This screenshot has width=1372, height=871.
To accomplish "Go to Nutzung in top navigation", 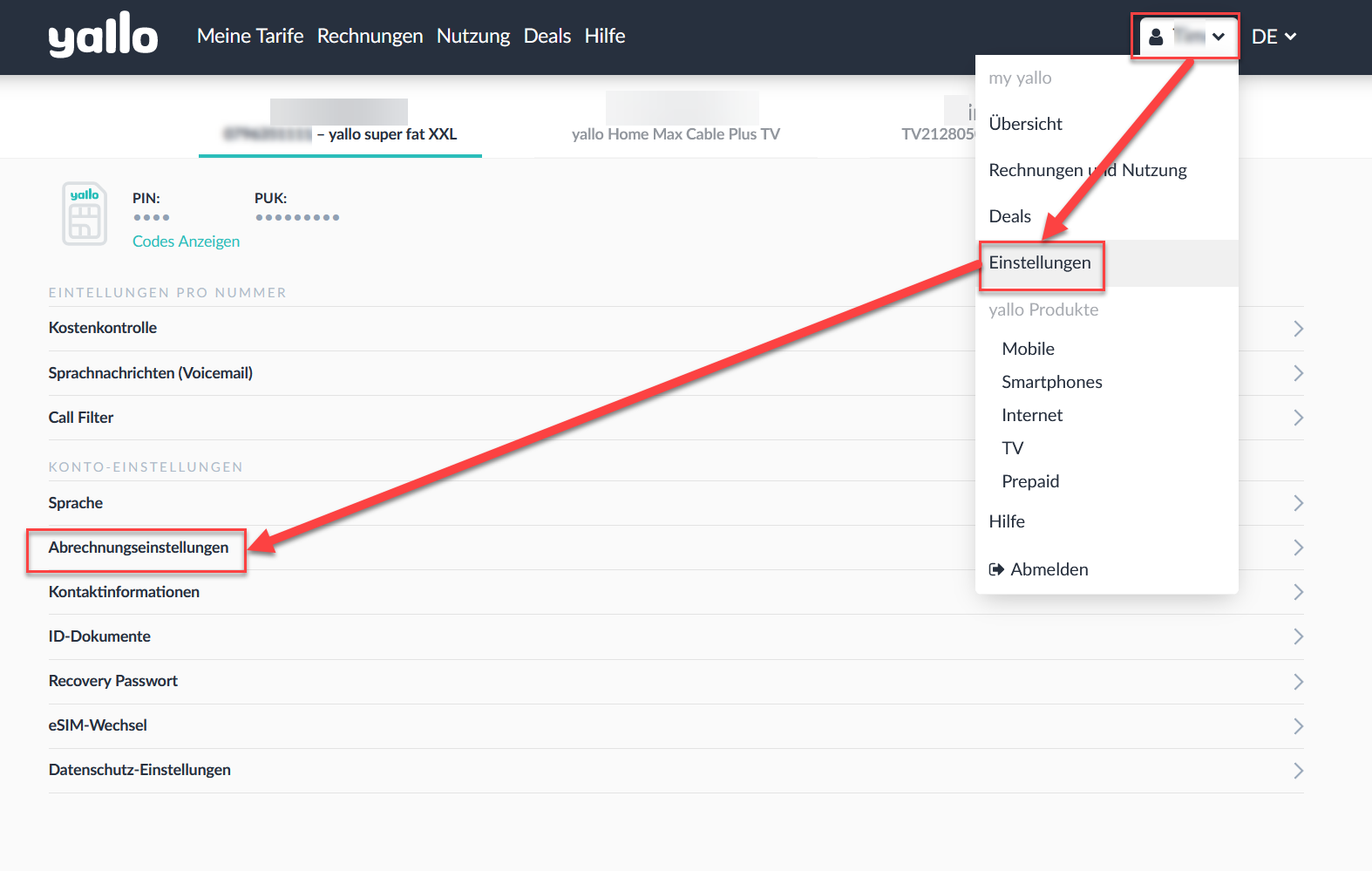I will pyautogui.click(x=473, y=36).
